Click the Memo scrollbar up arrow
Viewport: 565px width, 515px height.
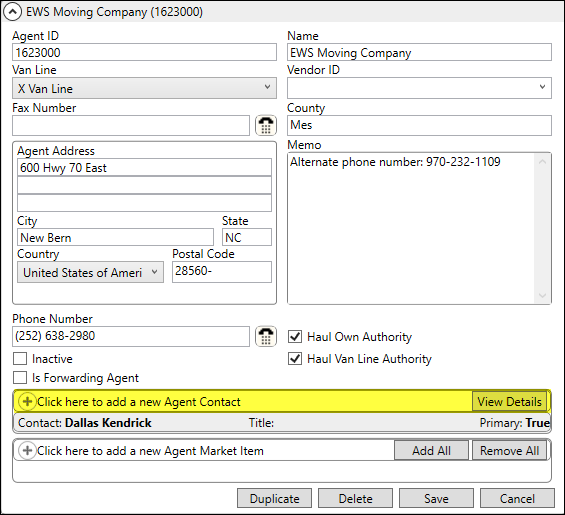click(x=543, y=161)
